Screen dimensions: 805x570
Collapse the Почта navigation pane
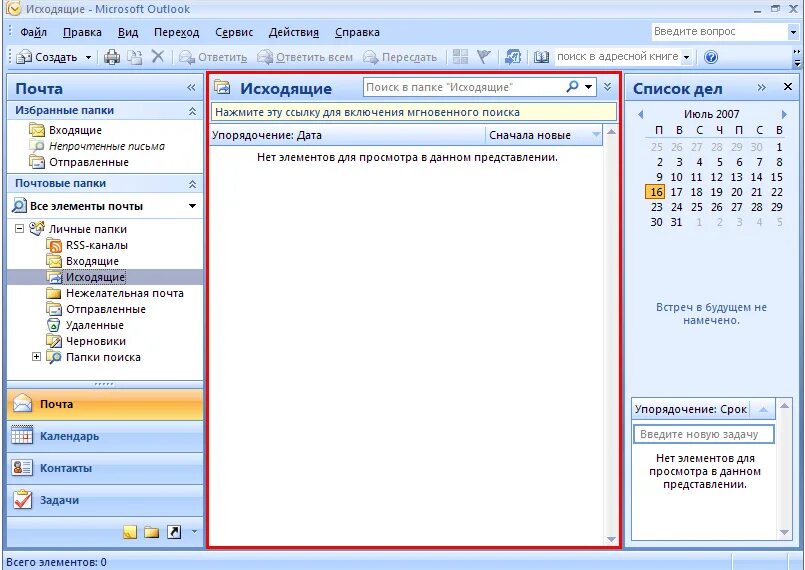(x=191, y=88)
